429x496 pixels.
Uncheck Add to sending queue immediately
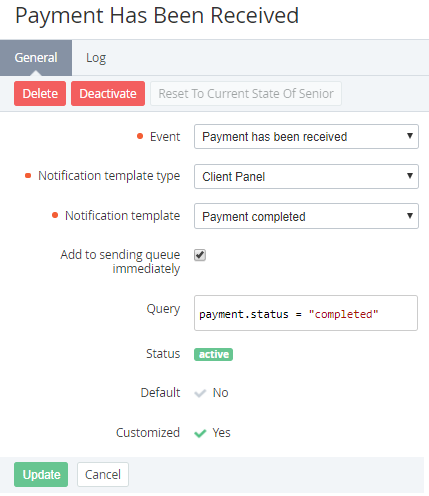(x=200, y=255)
